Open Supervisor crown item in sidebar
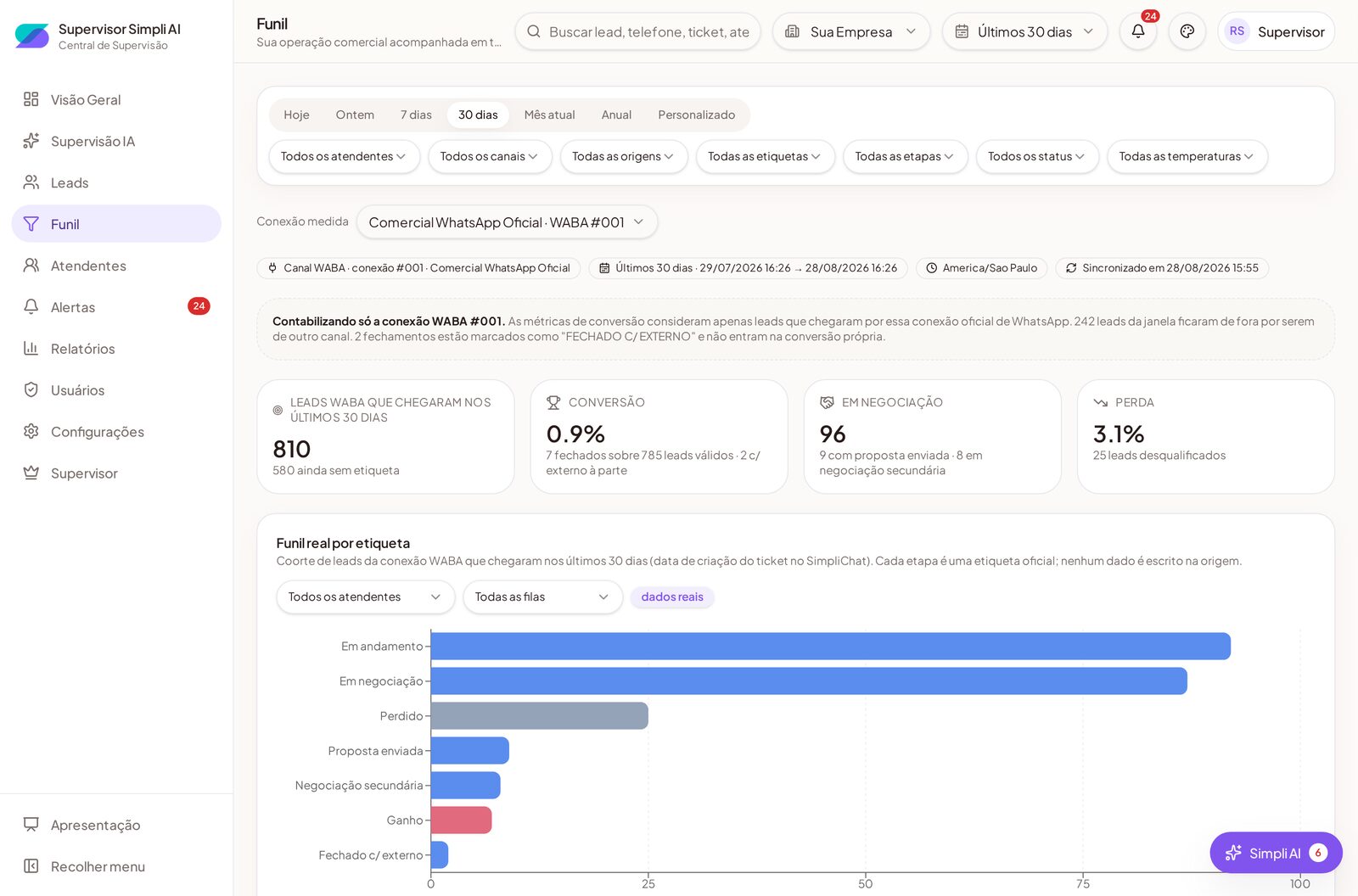This screenshot has height=896, width=1358. 116,473
